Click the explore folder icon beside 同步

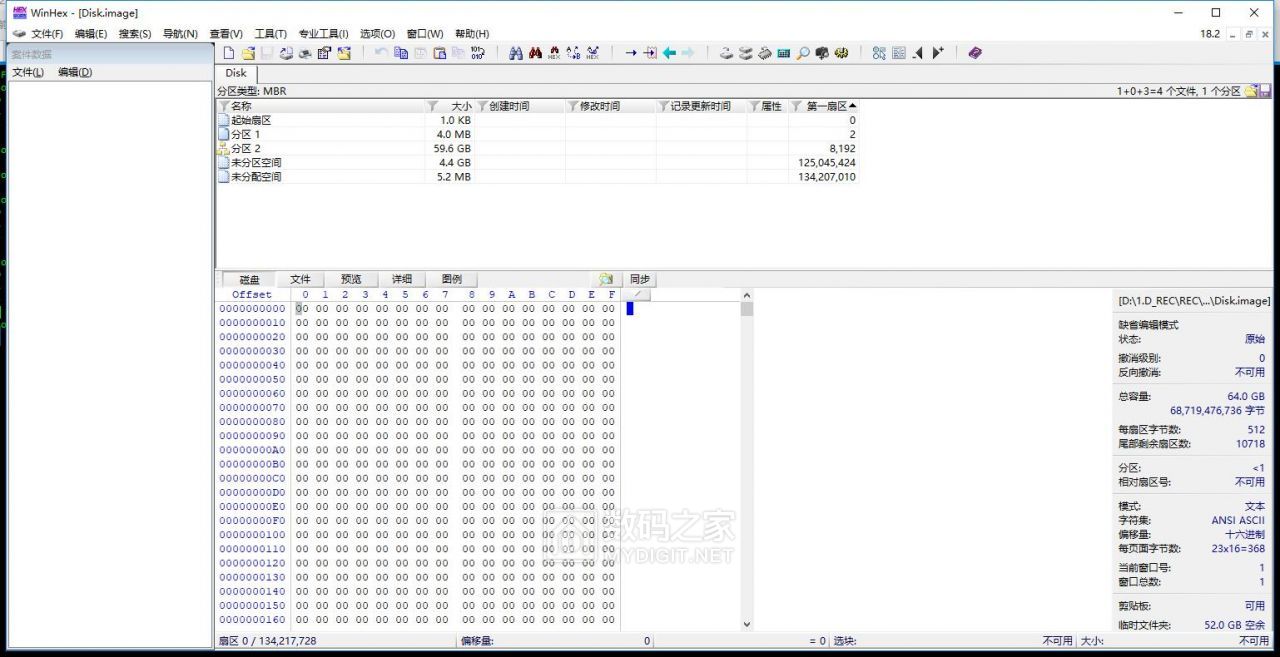click(606, 279)
